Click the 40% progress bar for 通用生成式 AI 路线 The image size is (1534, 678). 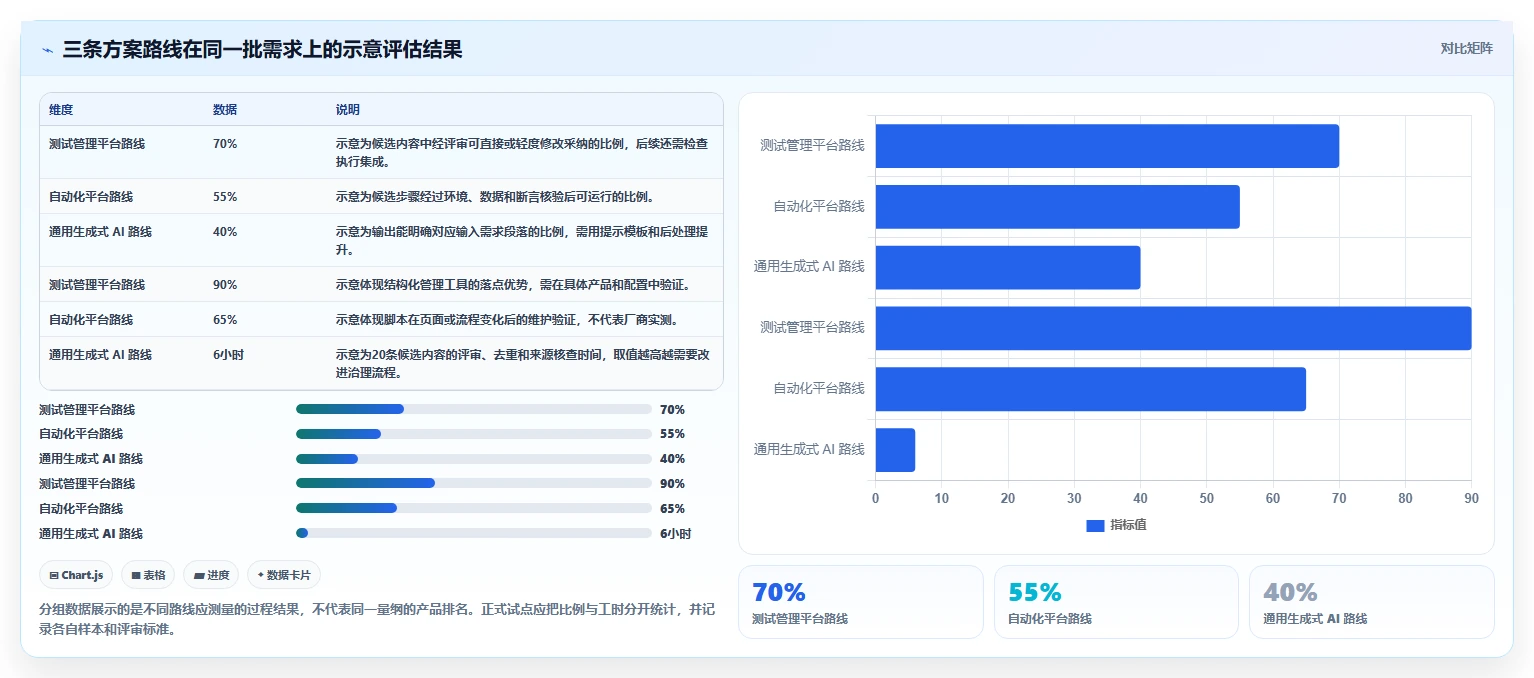[474, 459]
